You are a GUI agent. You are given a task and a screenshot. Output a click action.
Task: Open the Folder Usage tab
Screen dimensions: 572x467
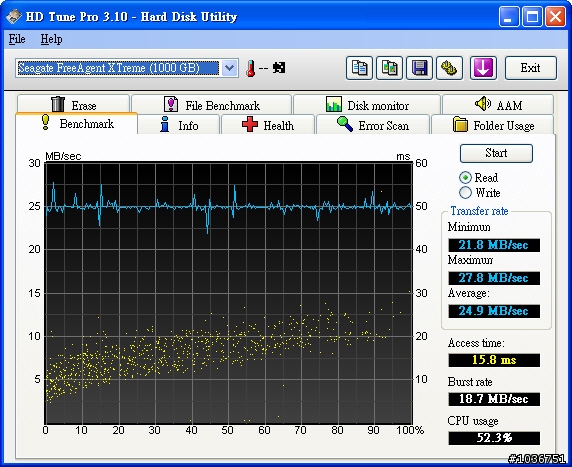click(492, 125)
